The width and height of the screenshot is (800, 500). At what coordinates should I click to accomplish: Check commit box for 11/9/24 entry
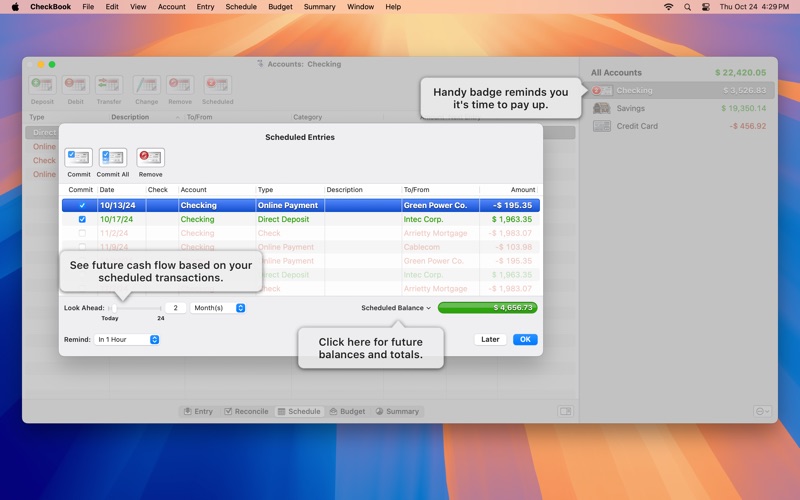tap(82, 247)
